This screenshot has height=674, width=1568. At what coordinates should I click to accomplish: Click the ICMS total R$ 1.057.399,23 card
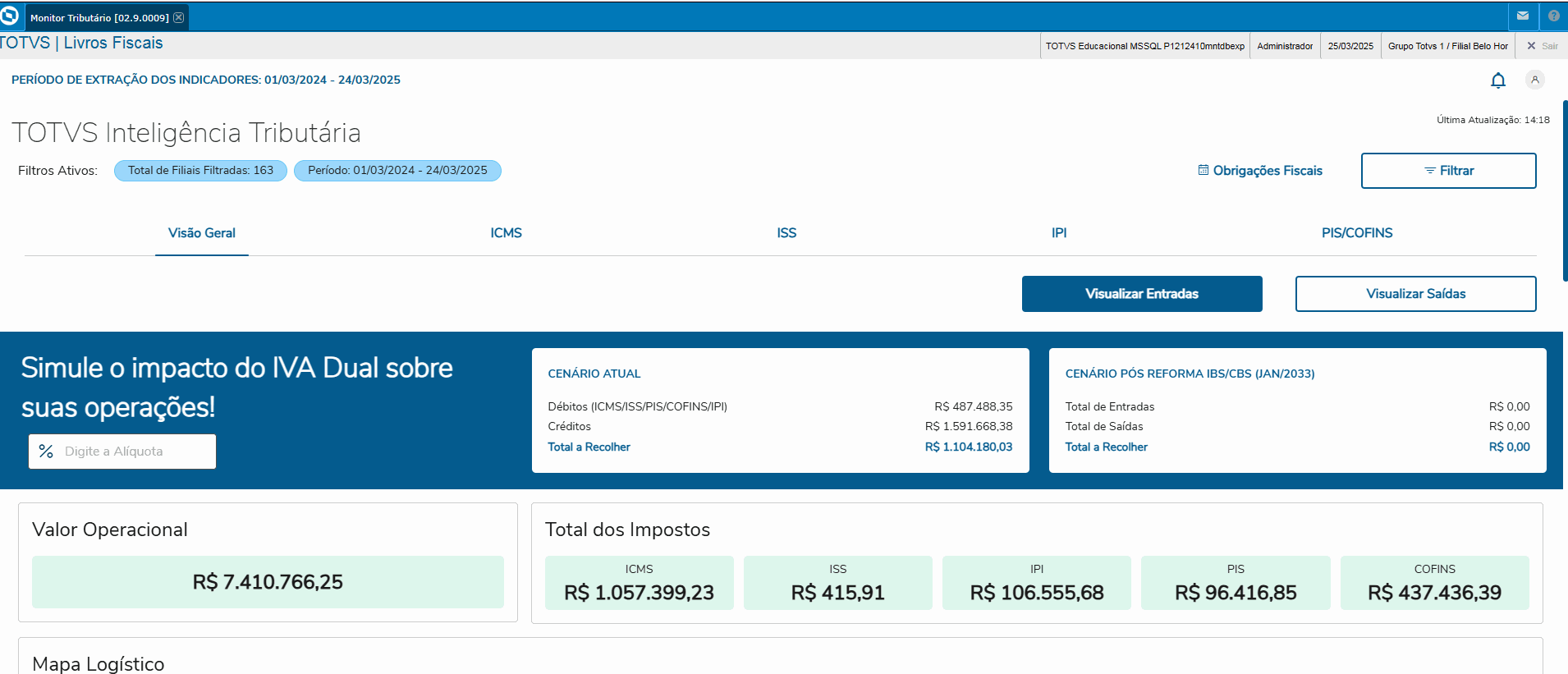pos(640,583)
